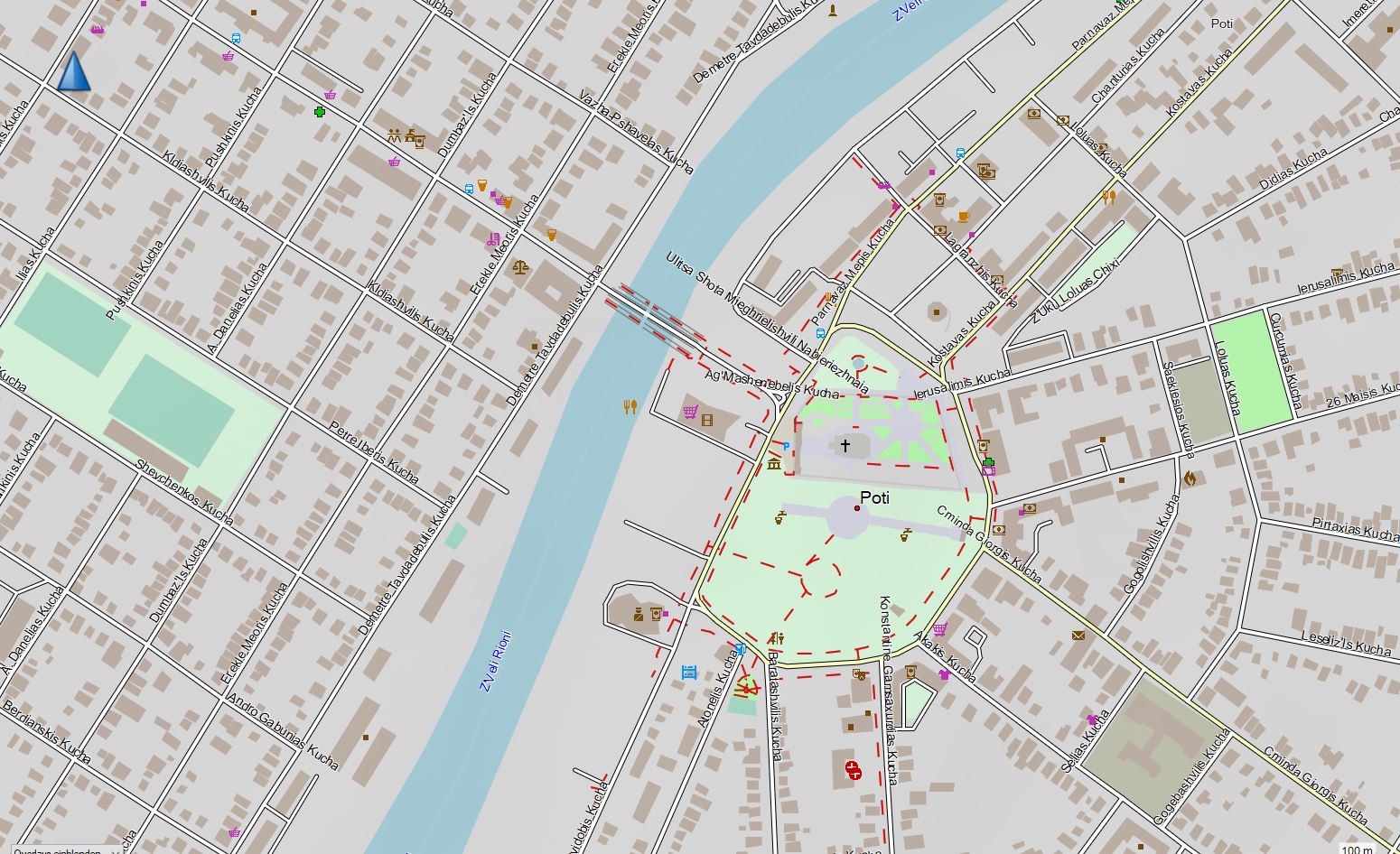
Task: Select the shopping cart icon beside the cinema
Action: [x=690, y=413]
